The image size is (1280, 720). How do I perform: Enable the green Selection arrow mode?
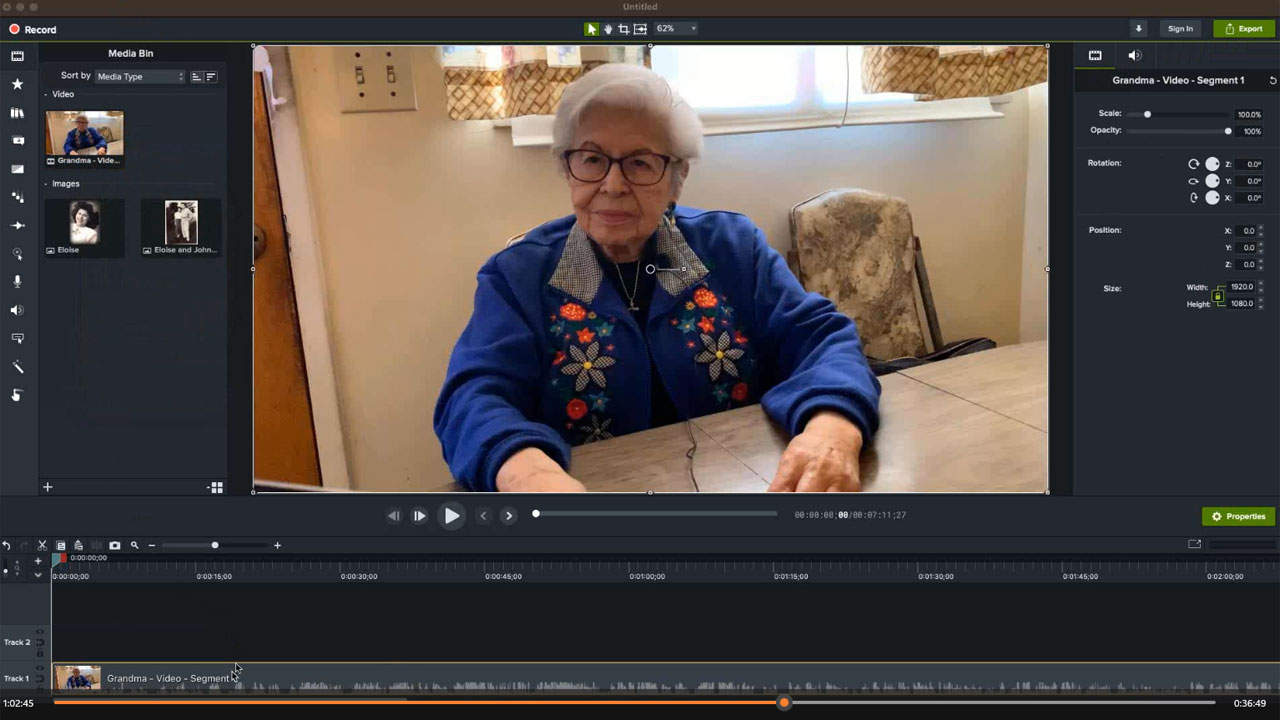pos(591,28)
